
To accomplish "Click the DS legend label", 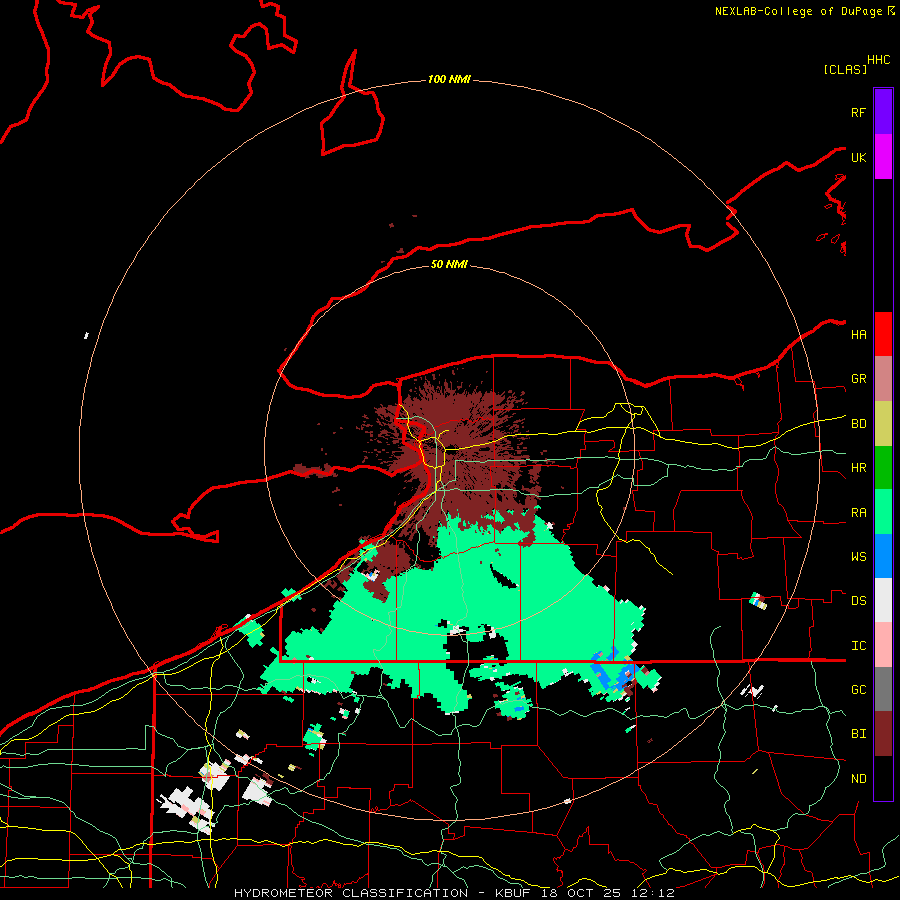I will coord(859,601).
